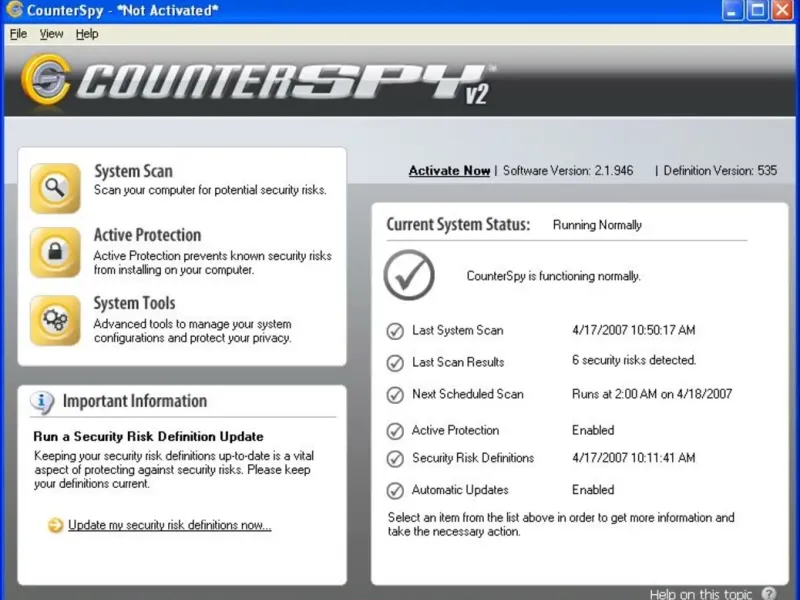
Task: Maximize the CounterSpy window
Action: click(x=758, y=10)
